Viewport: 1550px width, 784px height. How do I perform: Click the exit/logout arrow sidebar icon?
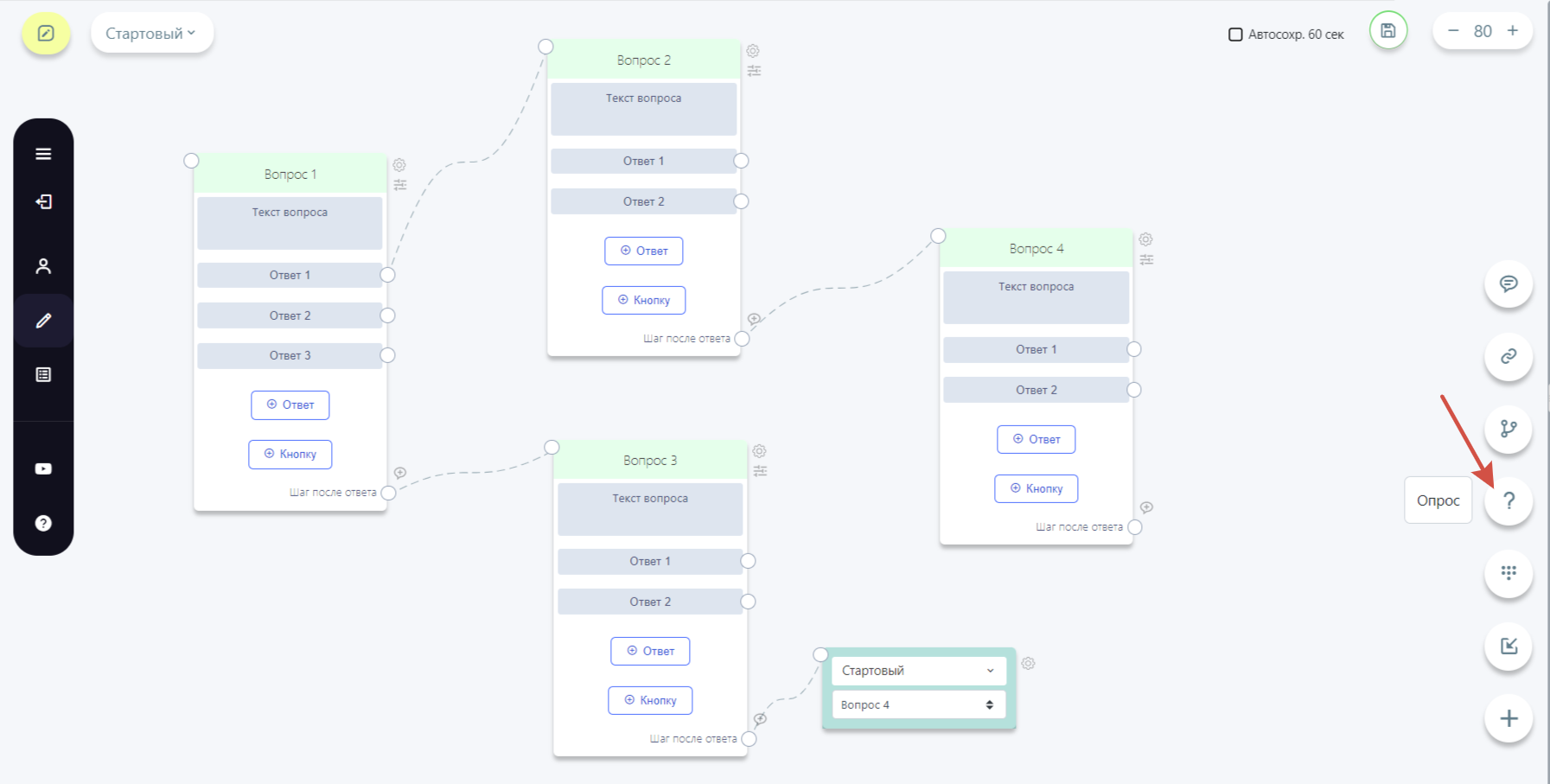click(x=43, y=201)
